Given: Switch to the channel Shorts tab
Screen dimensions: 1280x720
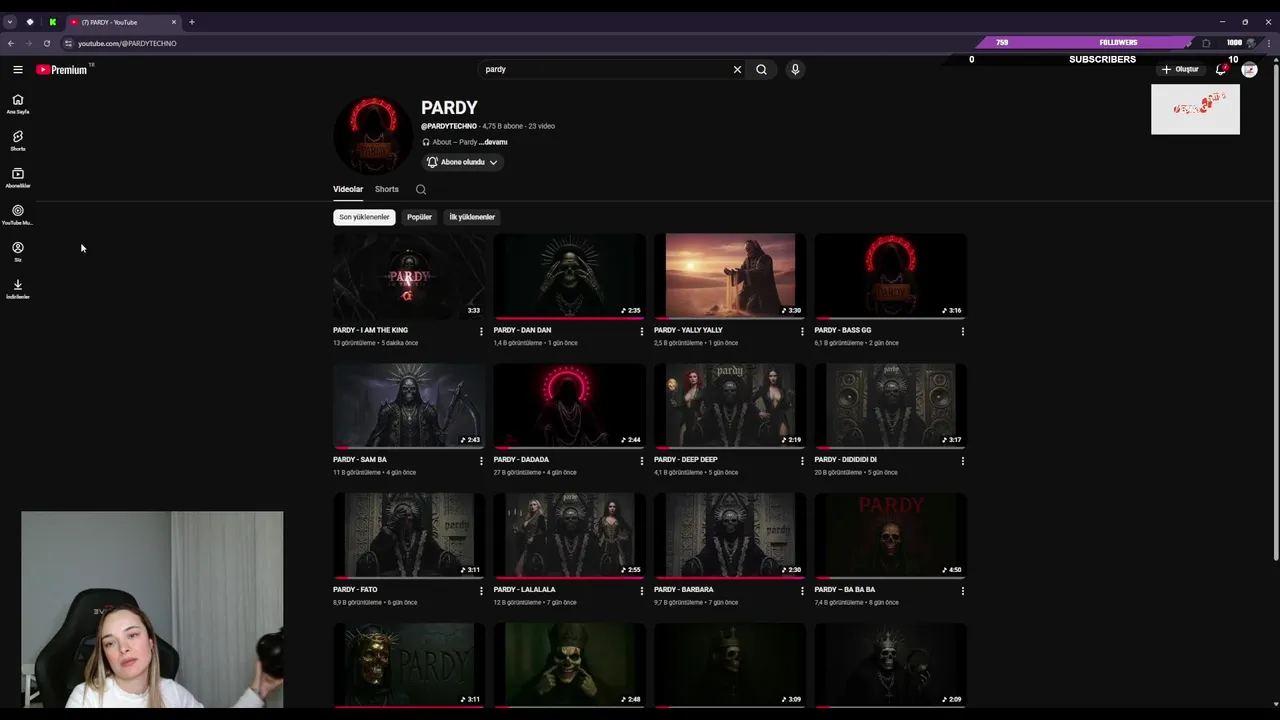Looking at the screenshot, I should [387, 189].
